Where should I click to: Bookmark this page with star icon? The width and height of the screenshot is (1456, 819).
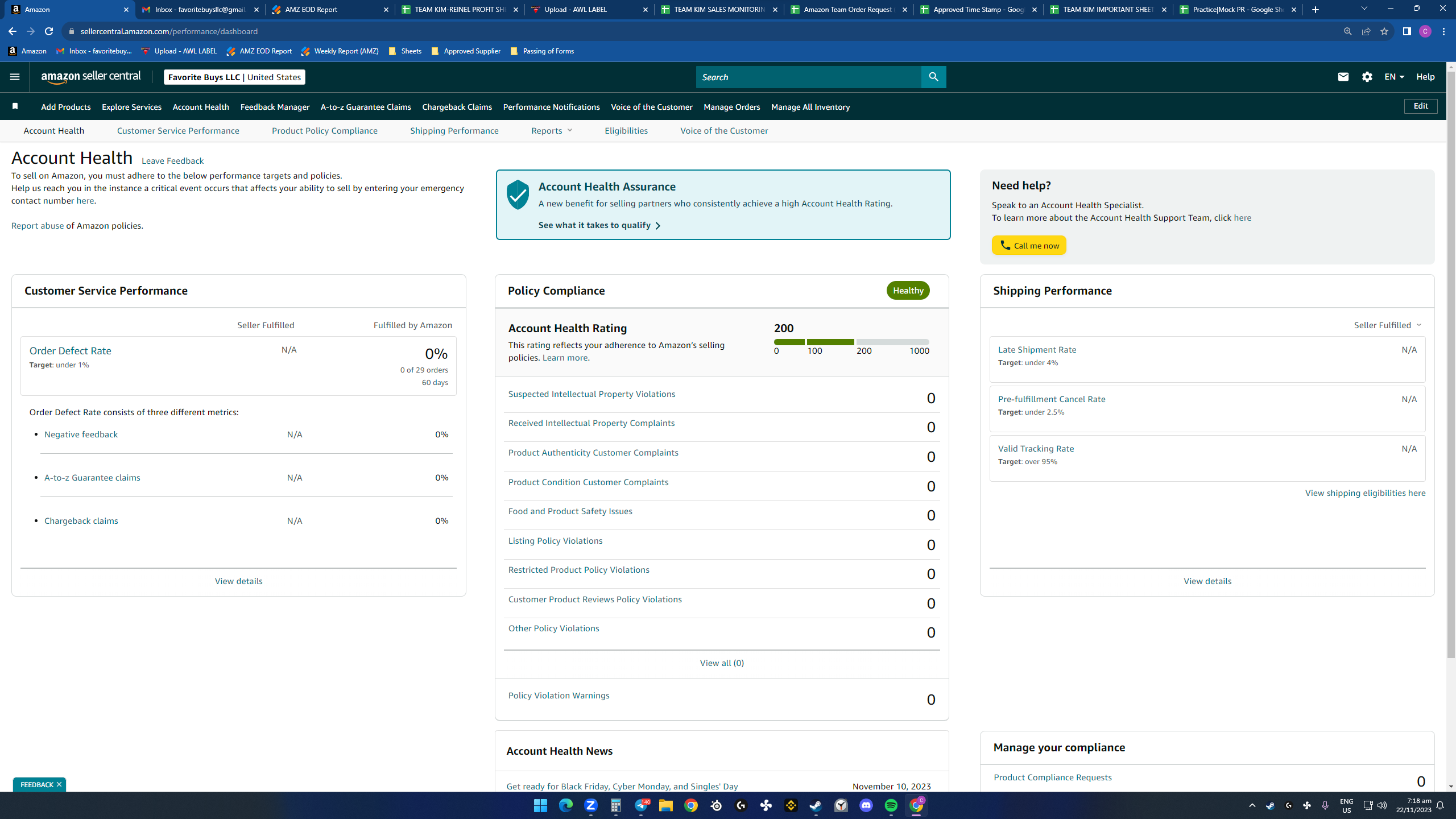[1384, 31]
